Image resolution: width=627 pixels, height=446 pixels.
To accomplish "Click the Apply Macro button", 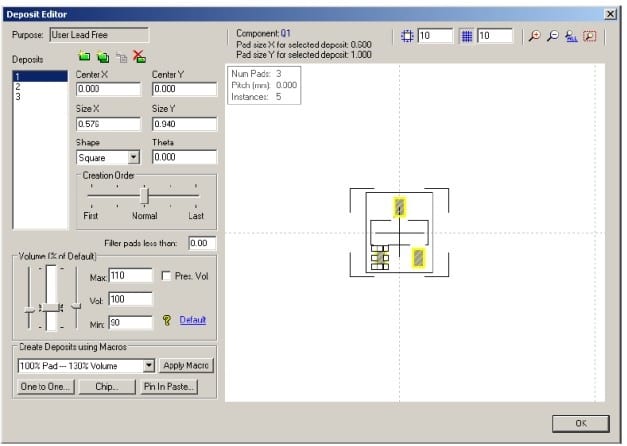I will [187, 366].
